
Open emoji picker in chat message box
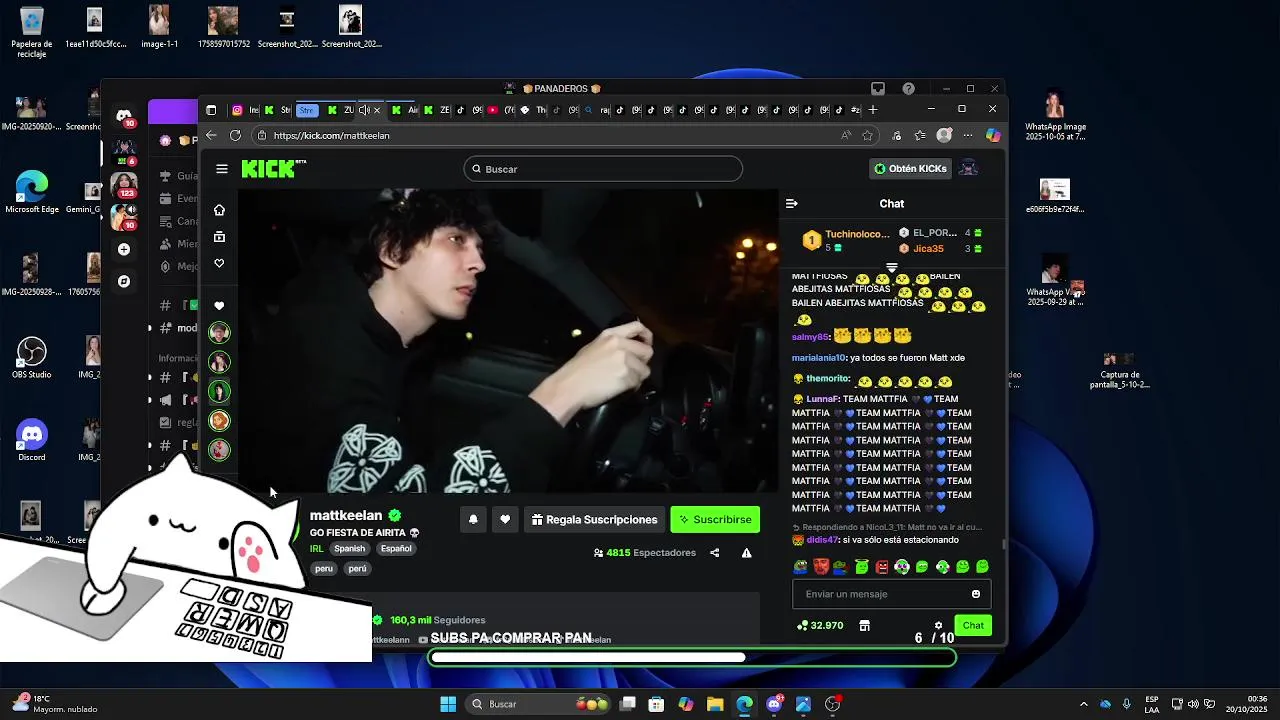pyautogui.click(x=976, y=594)
